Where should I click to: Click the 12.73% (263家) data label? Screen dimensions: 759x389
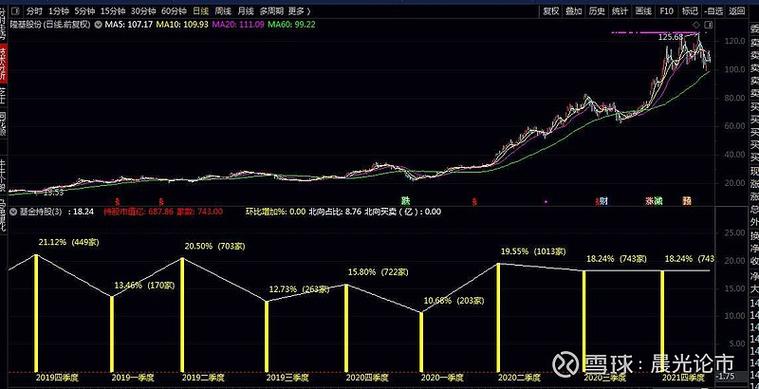[299, 289]
